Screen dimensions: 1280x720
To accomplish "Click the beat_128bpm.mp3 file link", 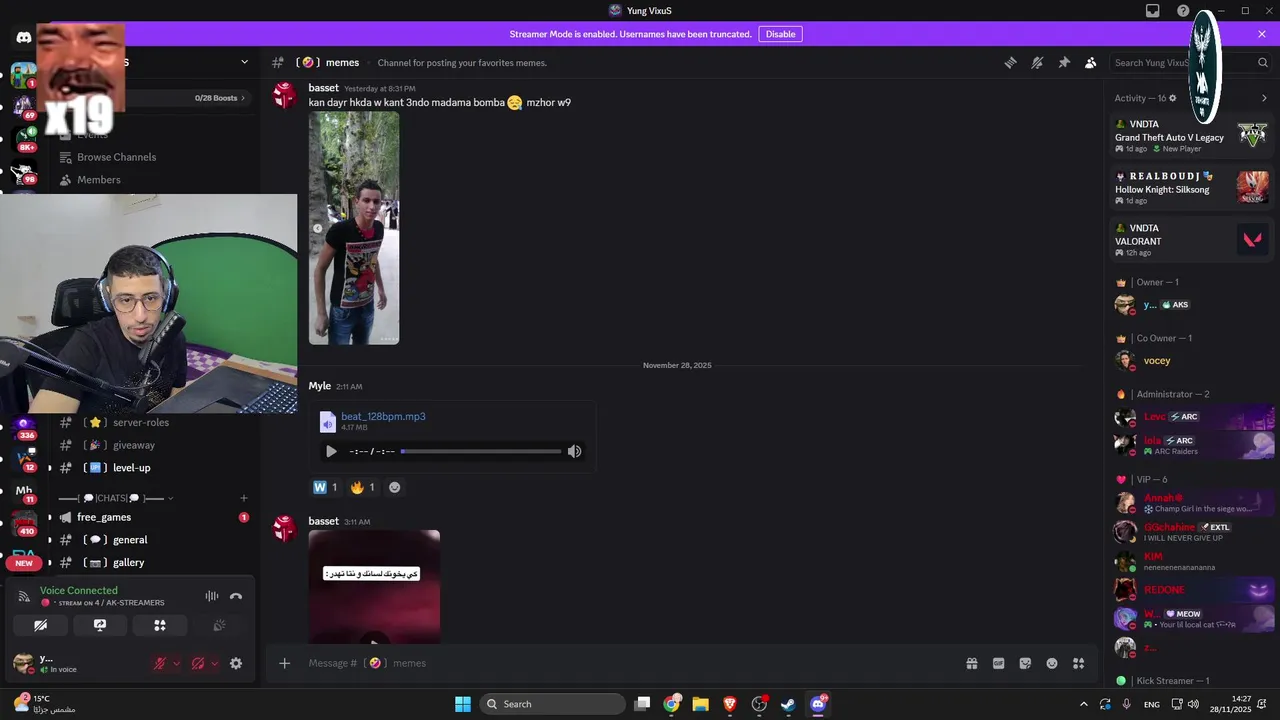I will pyautogui.click(x=383, y=416).
